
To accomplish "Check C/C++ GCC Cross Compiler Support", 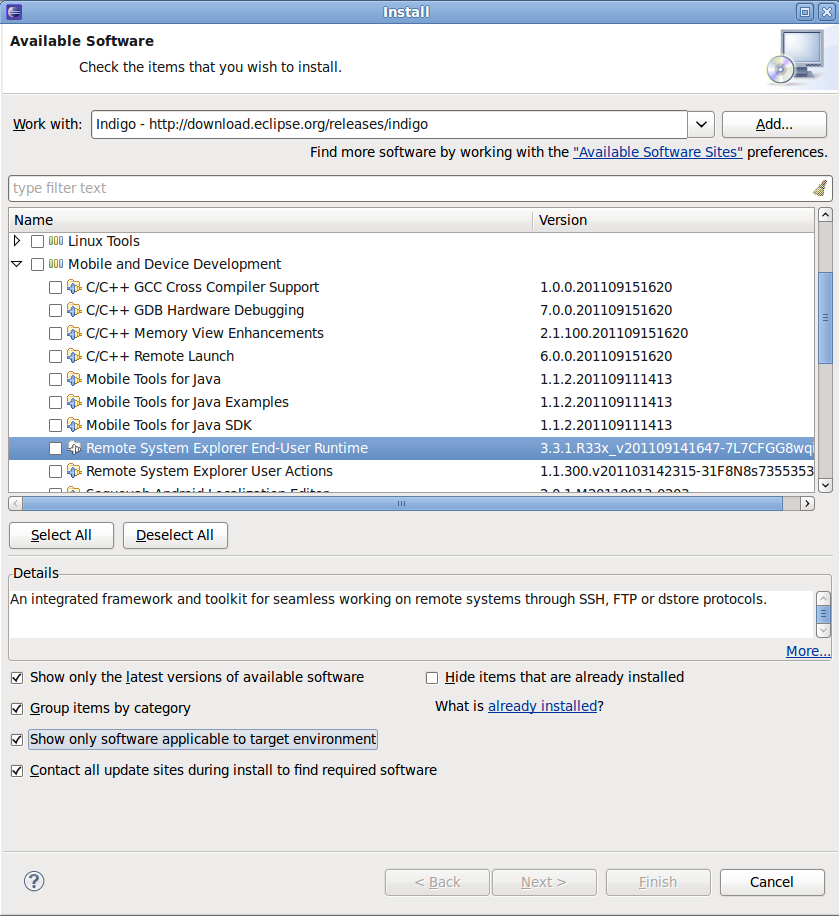I will pyautogui.click(x=56, y=287).
